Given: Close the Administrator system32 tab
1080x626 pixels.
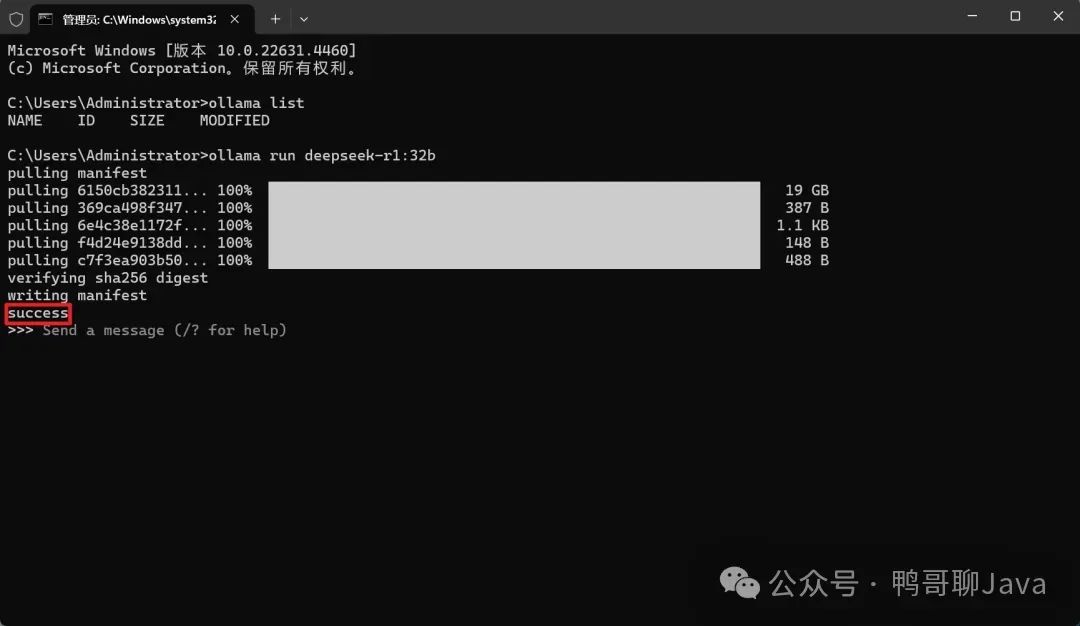Looking at the screenshot, I should click(x=235, y=19).
